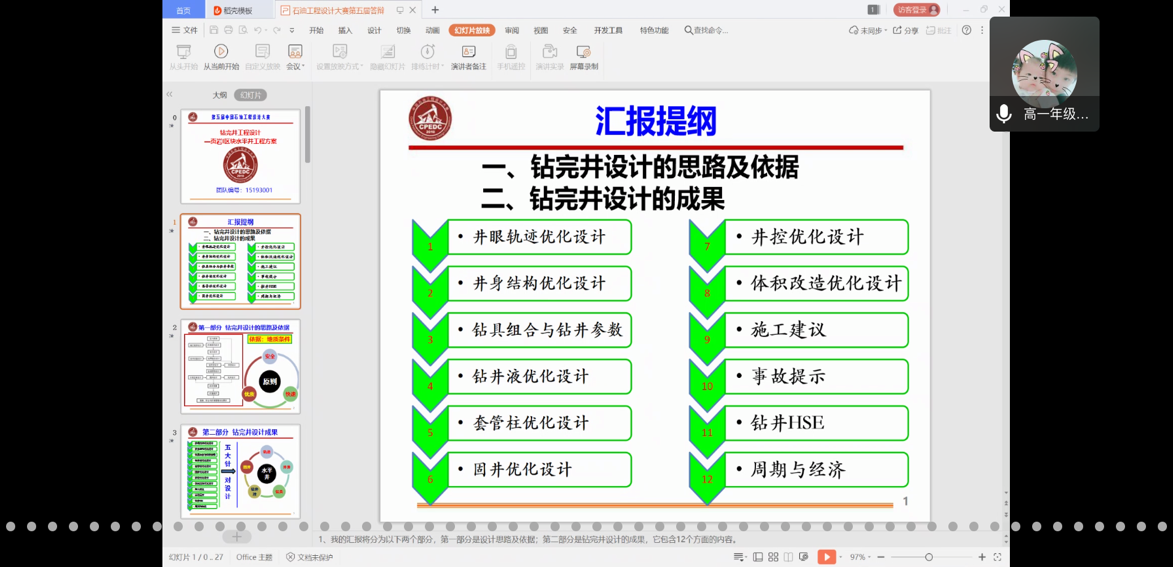Click the print icon in quick access toolbar
The image size is (1173, 567).
click(228, 31)
